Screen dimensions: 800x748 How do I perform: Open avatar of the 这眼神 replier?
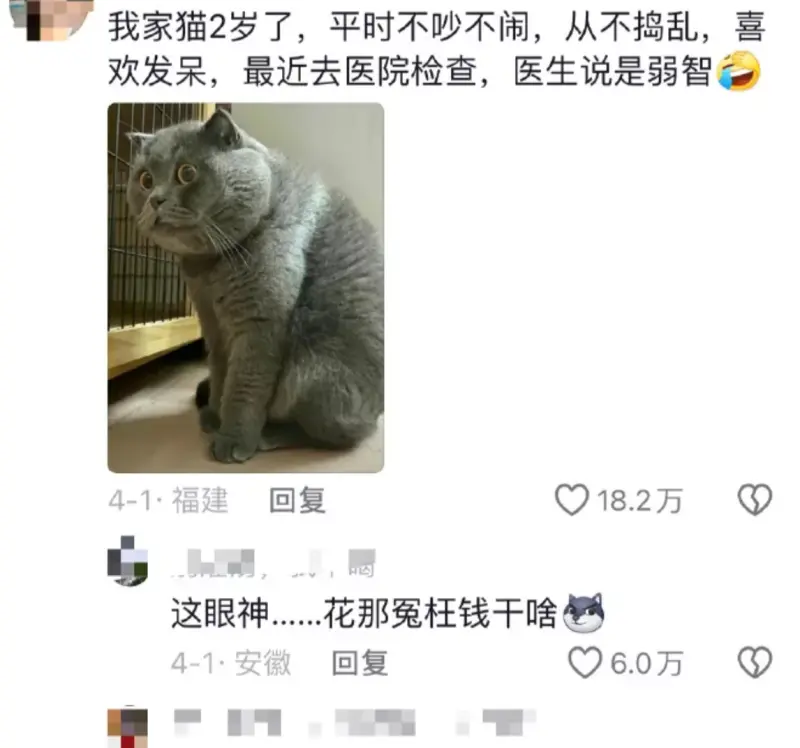coord(128,561)
